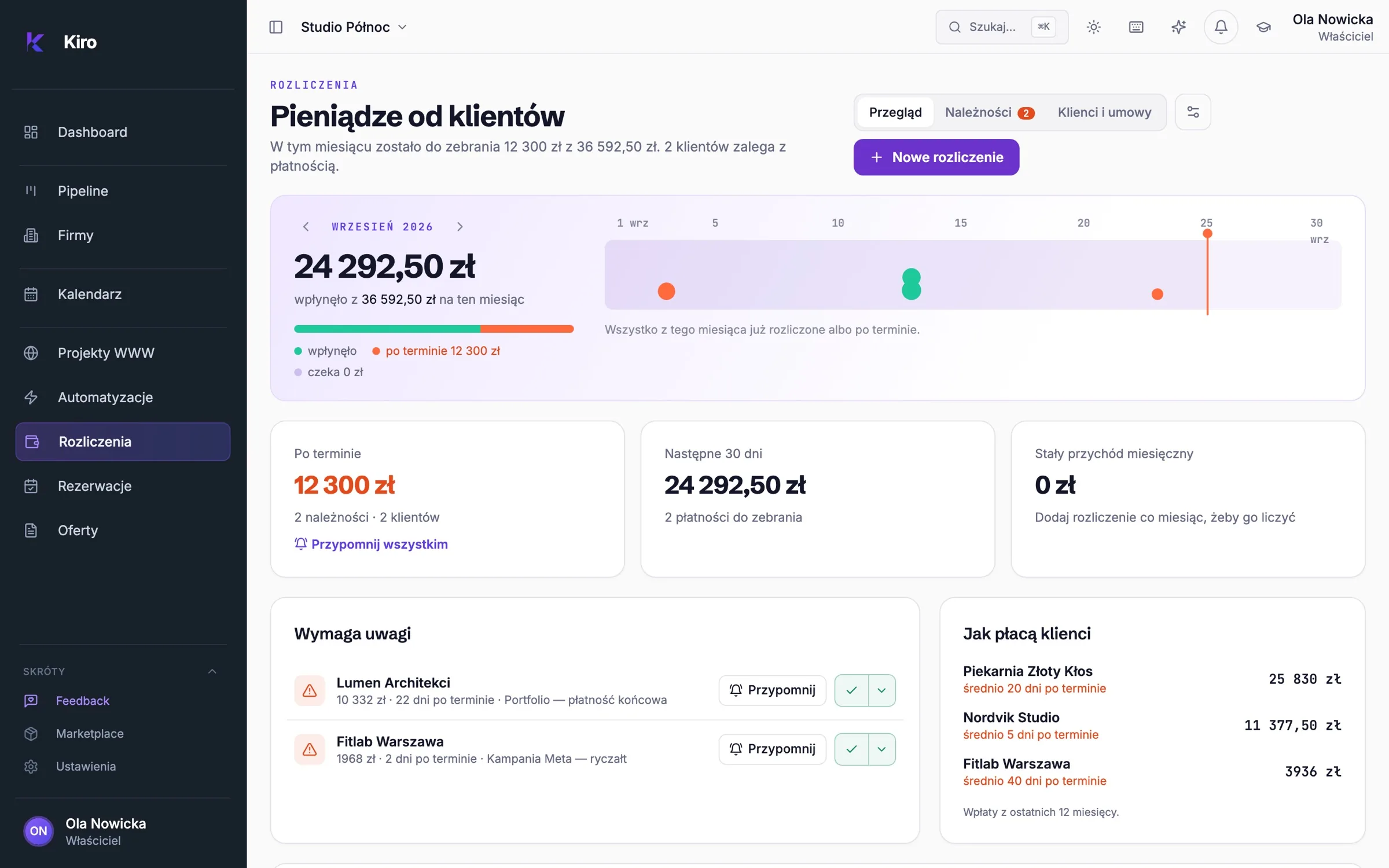The image size is (1389, 868).
Task: Open the keyboard shortcuts icon
Action: pos(1136,27)
